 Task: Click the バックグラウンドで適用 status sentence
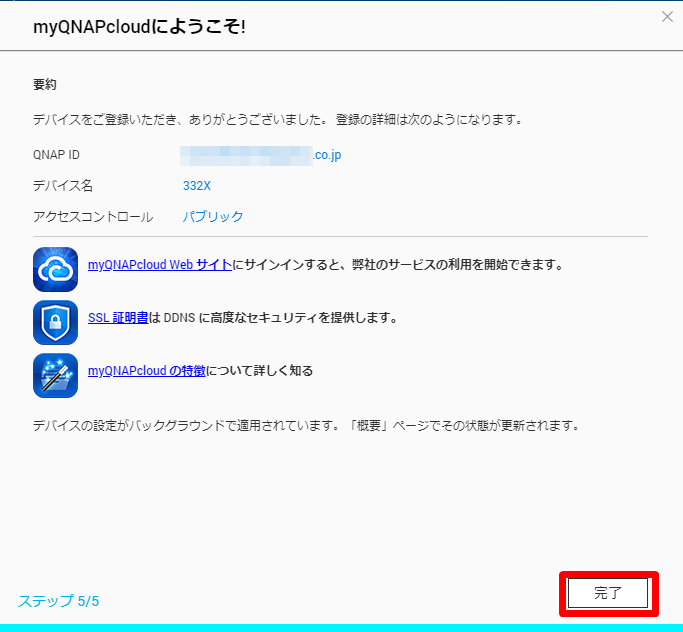(x=307, y=426)
